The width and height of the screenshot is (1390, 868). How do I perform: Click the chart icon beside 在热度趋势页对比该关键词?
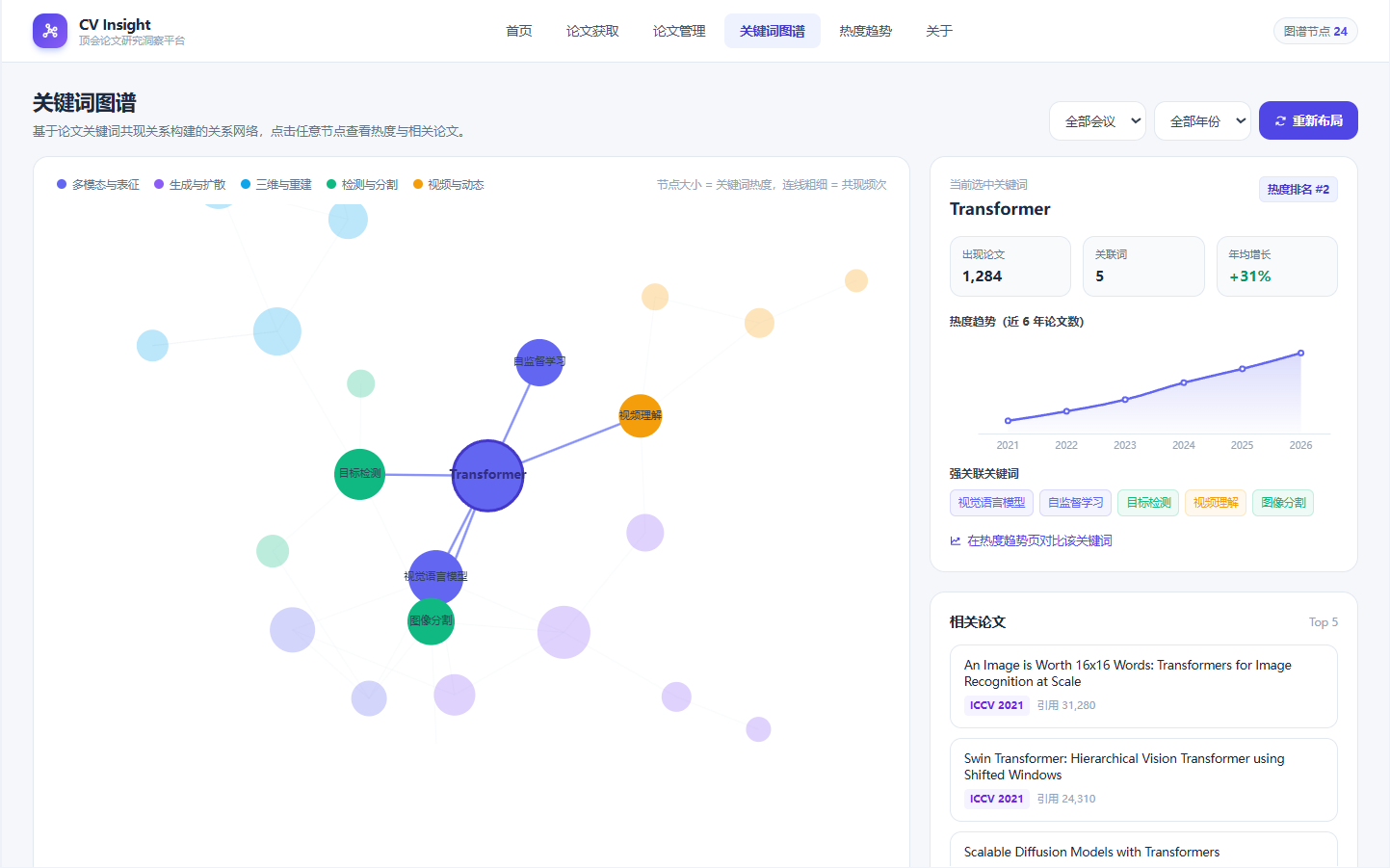pos(956,541)
